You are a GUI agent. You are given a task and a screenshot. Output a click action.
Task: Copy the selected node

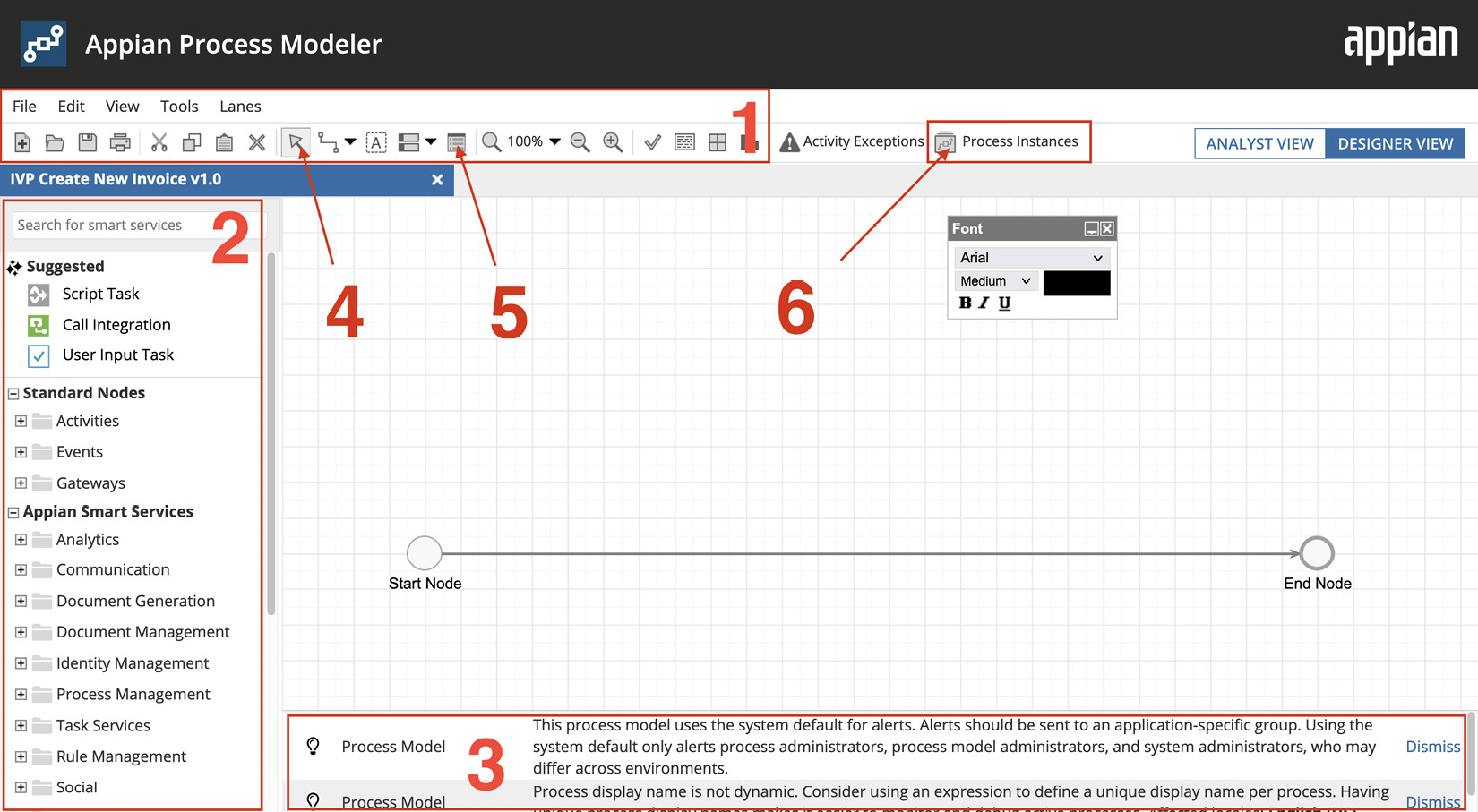[192, 142]
